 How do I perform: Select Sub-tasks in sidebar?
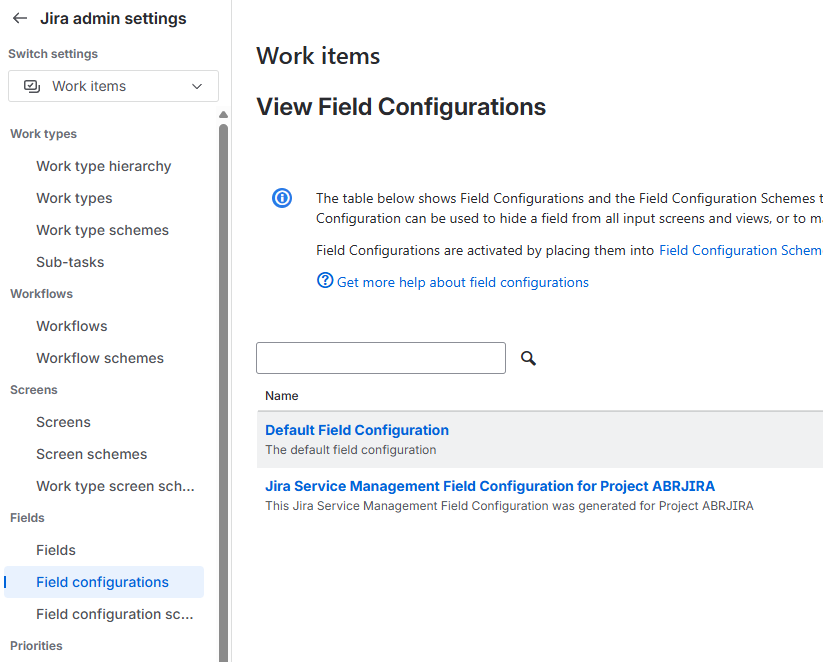[70, 262]
